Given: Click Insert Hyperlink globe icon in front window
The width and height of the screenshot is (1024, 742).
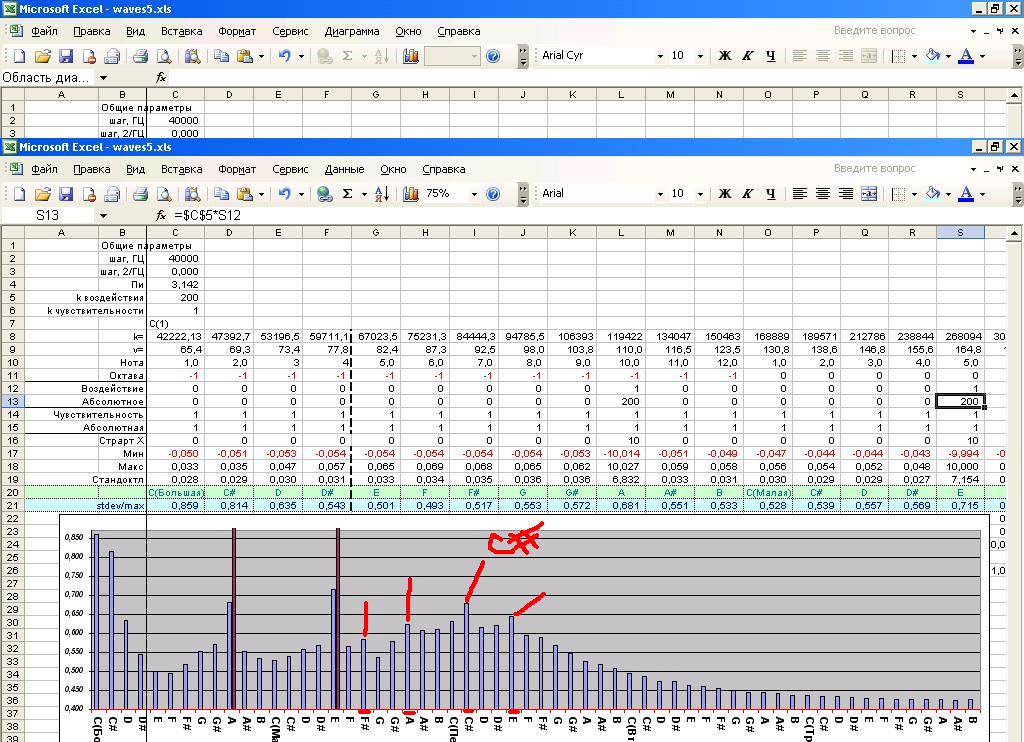Looking at the screenshot, I should [x=325, y=194].
